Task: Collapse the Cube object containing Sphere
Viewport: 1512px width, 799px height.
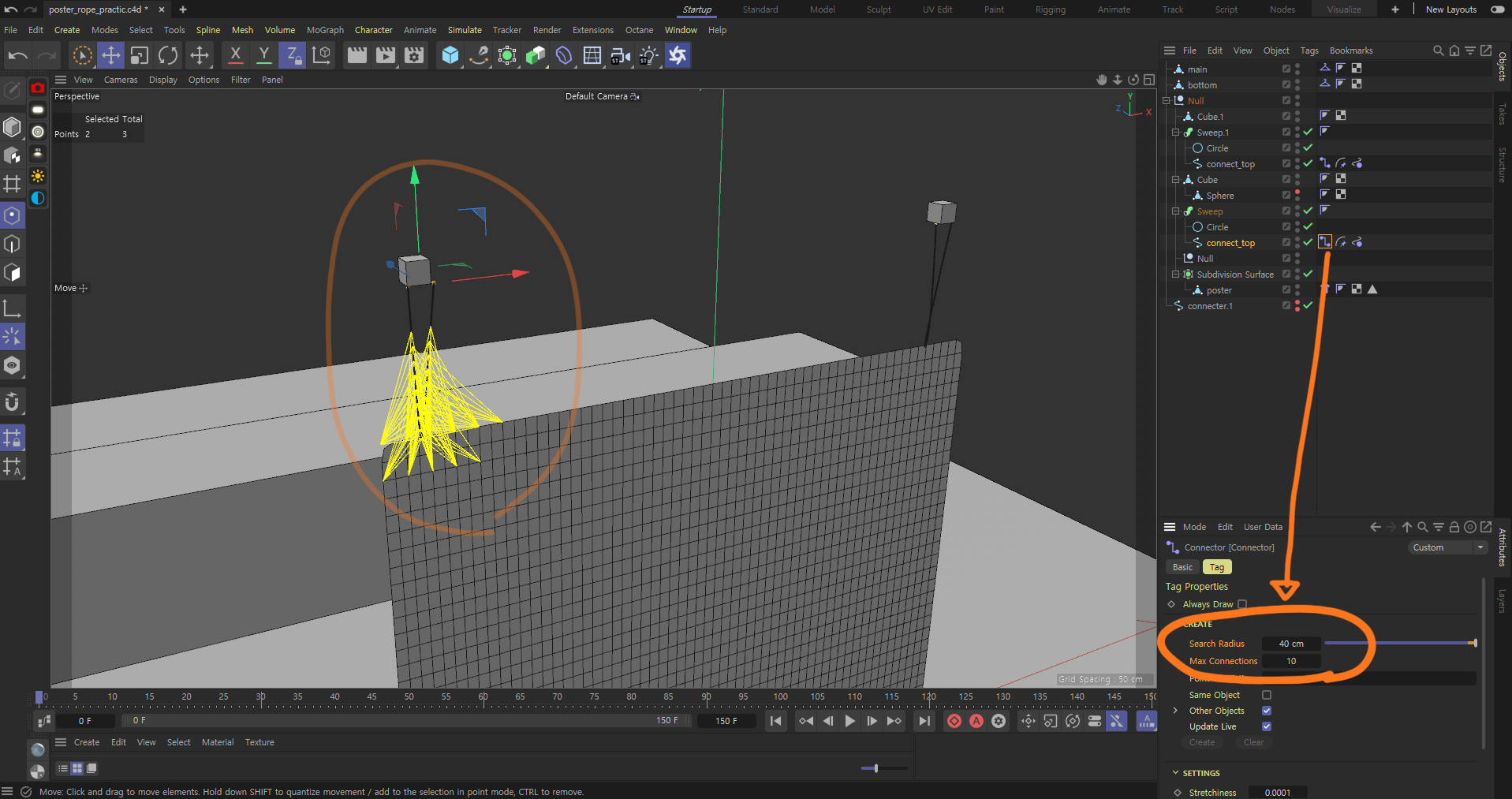Action: (1175, 180)
